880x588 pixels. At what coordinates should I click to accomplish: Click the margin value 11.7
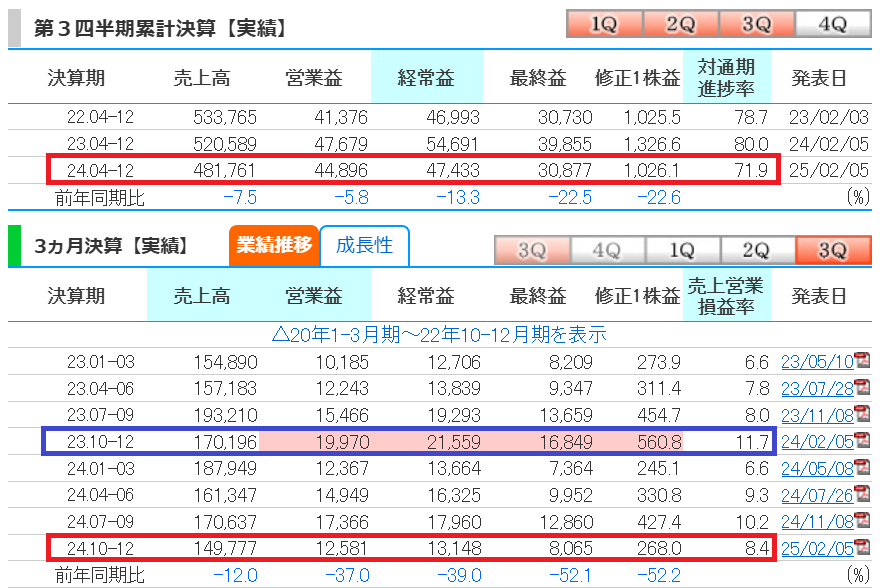pyautogui.click(x=752, y=442)
